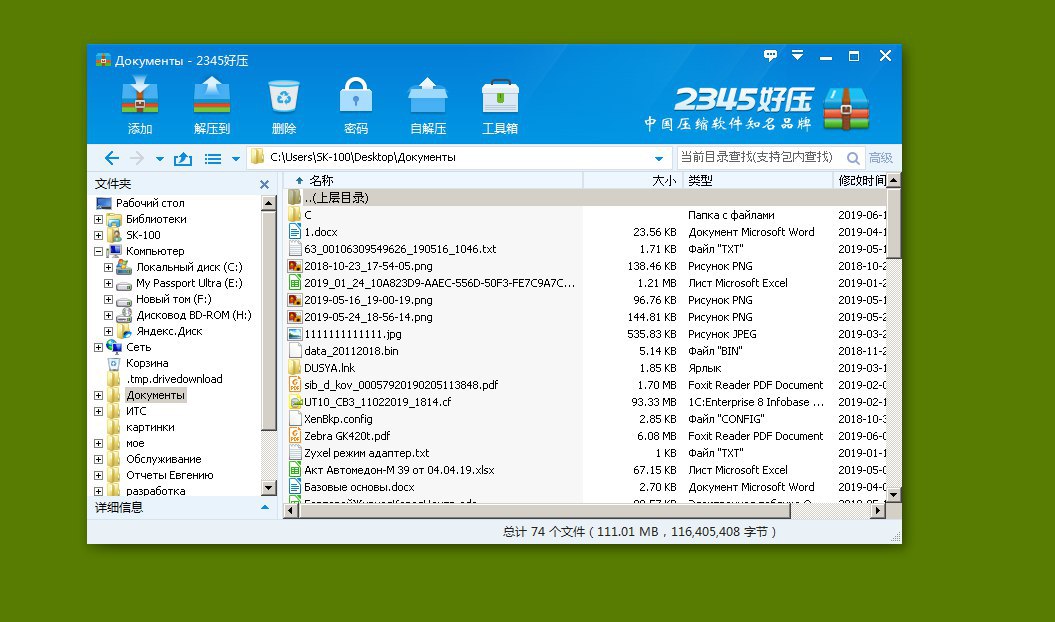This screenshot has width=1055, height=622.
Task: Expand the SK-100 tree node
Action: (98, 236)
